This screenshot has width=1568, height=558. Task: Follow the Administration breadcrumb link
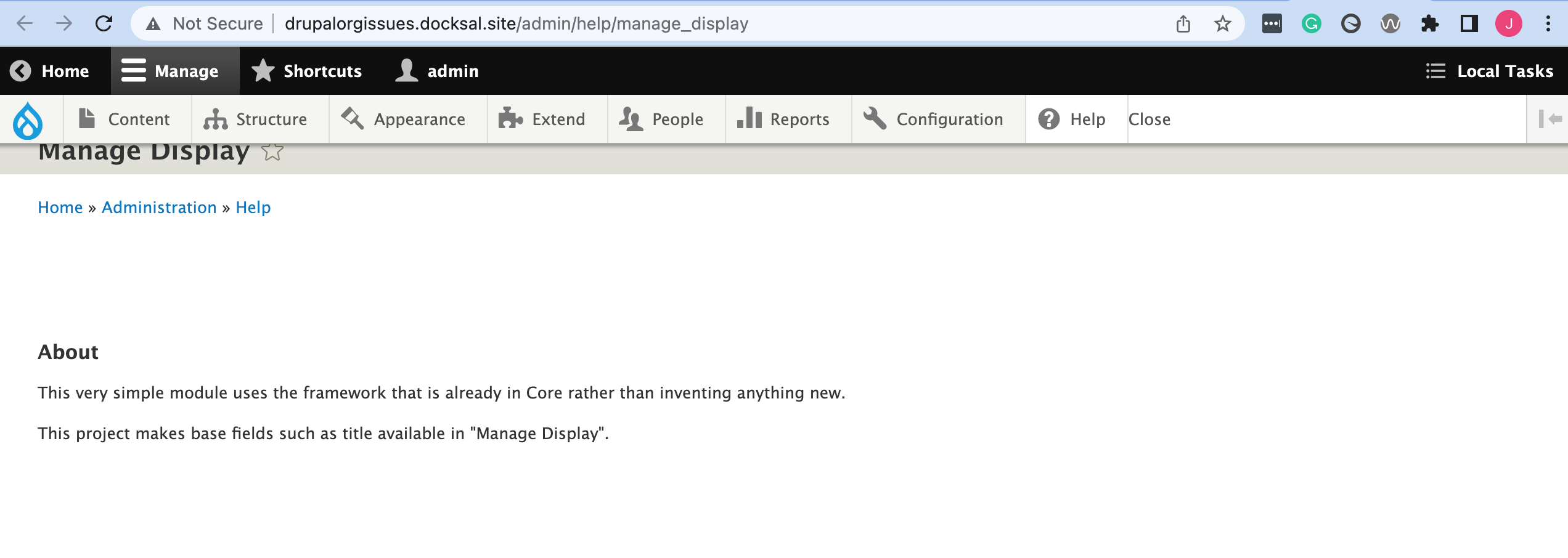pyautogui.click(x=159, y=208)
